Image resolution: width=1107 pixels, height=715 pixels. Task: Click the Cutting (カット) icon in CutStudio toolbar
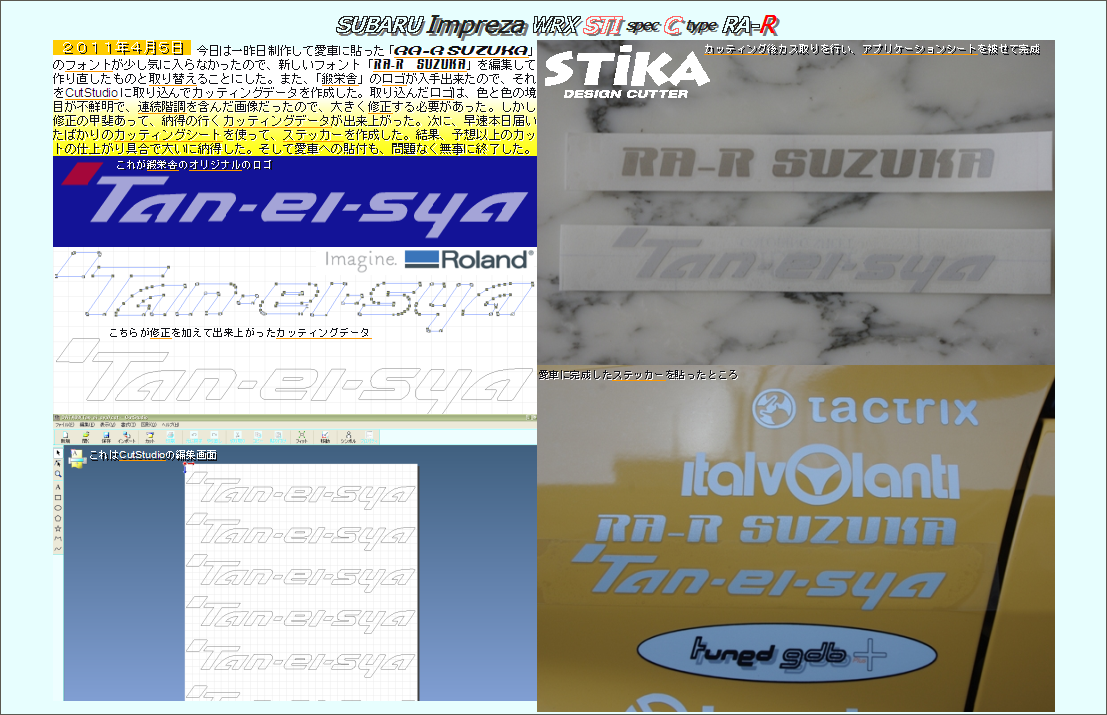pyautogui.click(x=150, y=437)
